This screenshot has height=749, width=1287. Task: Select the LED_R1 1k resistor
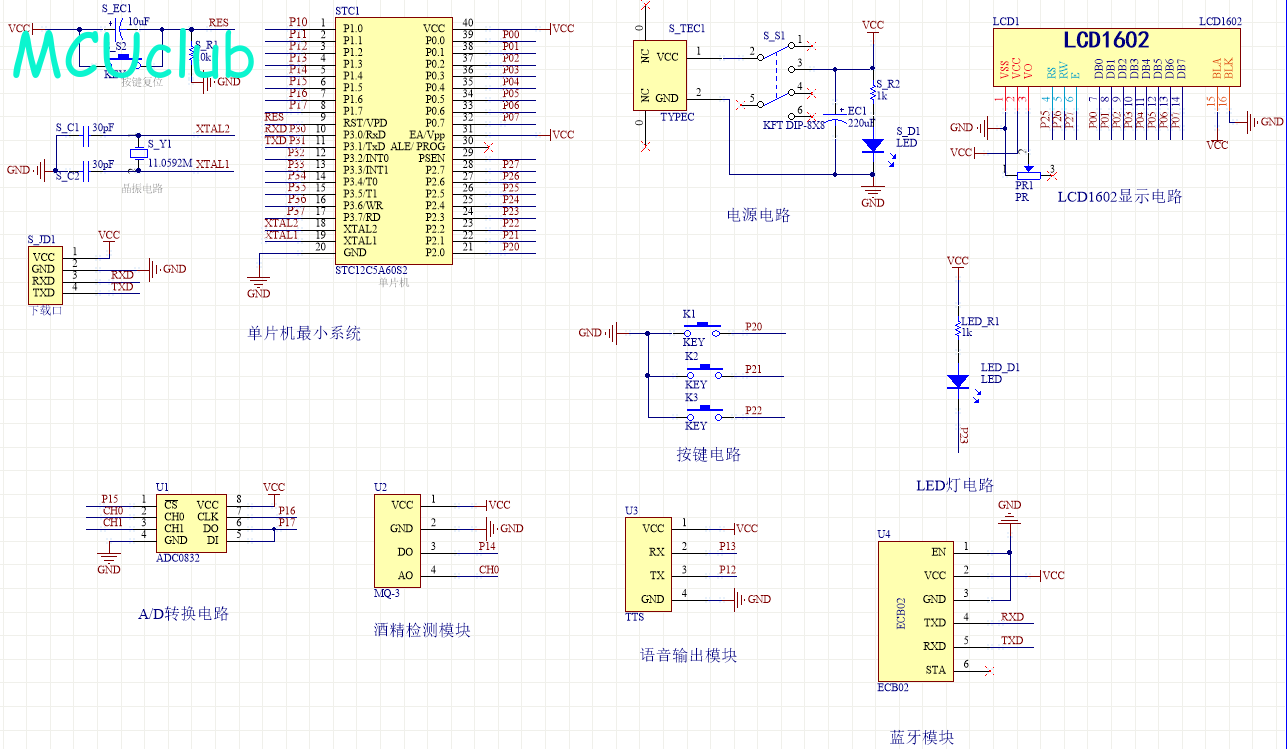tap(958, 327)
